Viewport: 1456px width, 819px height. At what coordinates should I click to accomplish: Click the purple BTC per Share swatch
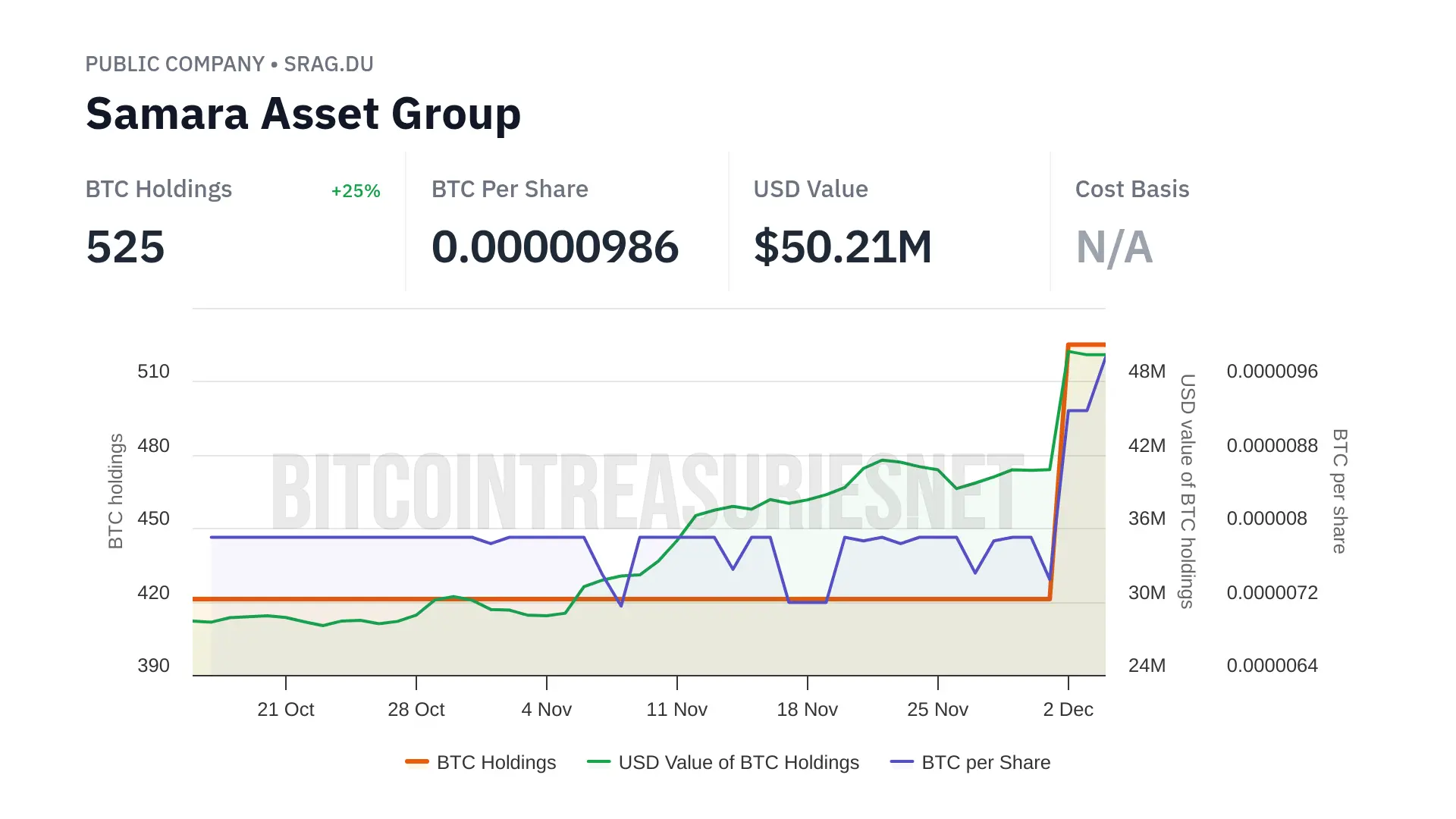(x=902, y=762)
